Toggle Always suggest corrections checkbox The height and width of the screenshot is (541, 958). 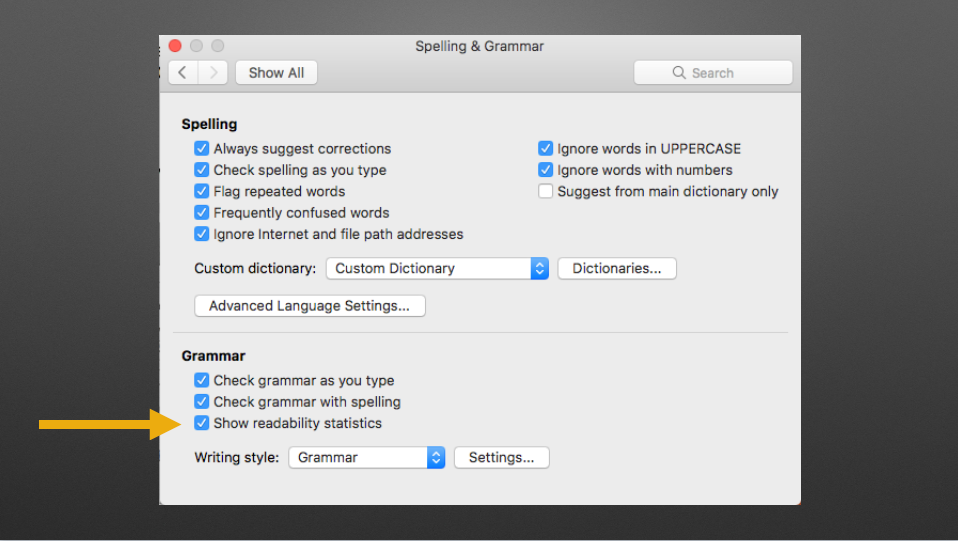202,149
